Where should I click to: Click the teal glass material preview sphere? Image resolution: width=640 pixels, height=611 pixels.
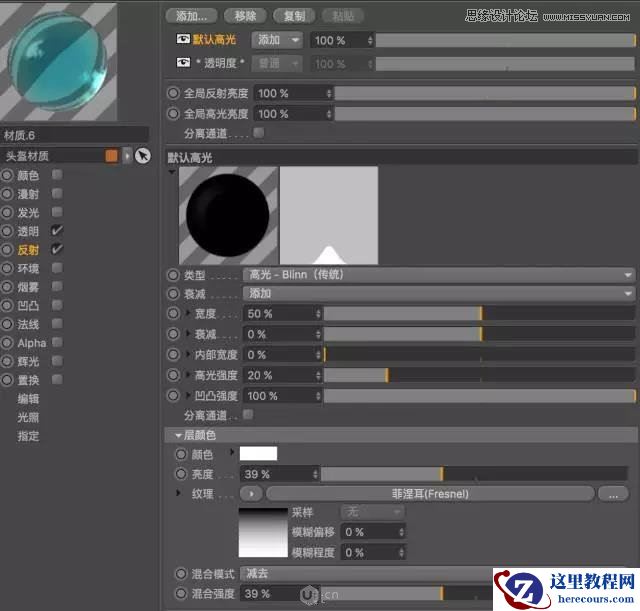pos(57,61)
